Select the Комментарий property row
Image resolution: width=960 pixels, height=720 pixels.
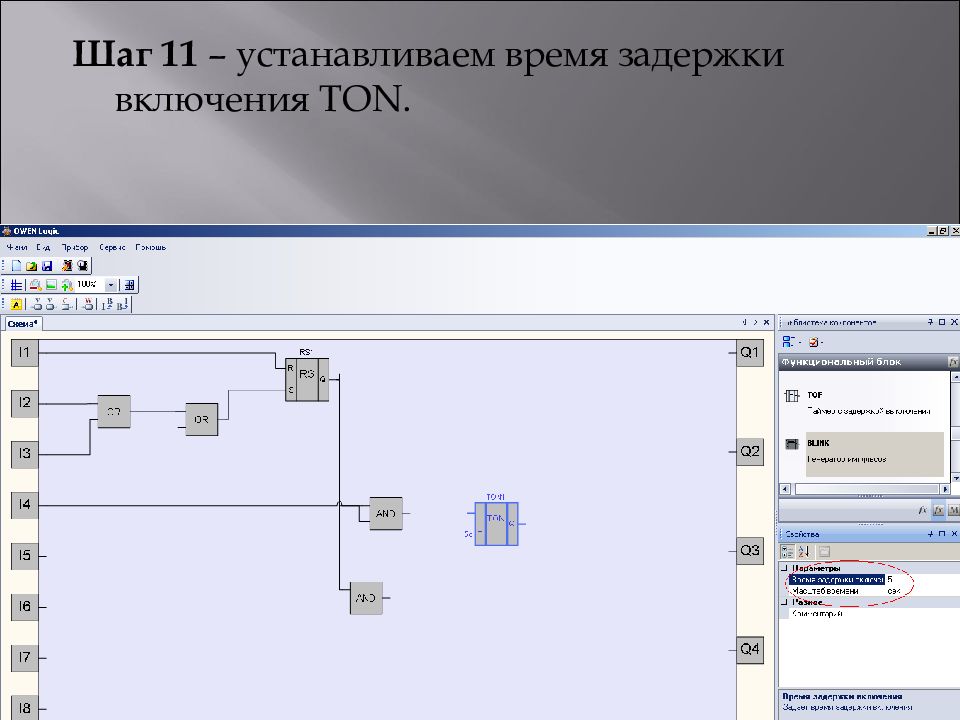tap(869, 613)
